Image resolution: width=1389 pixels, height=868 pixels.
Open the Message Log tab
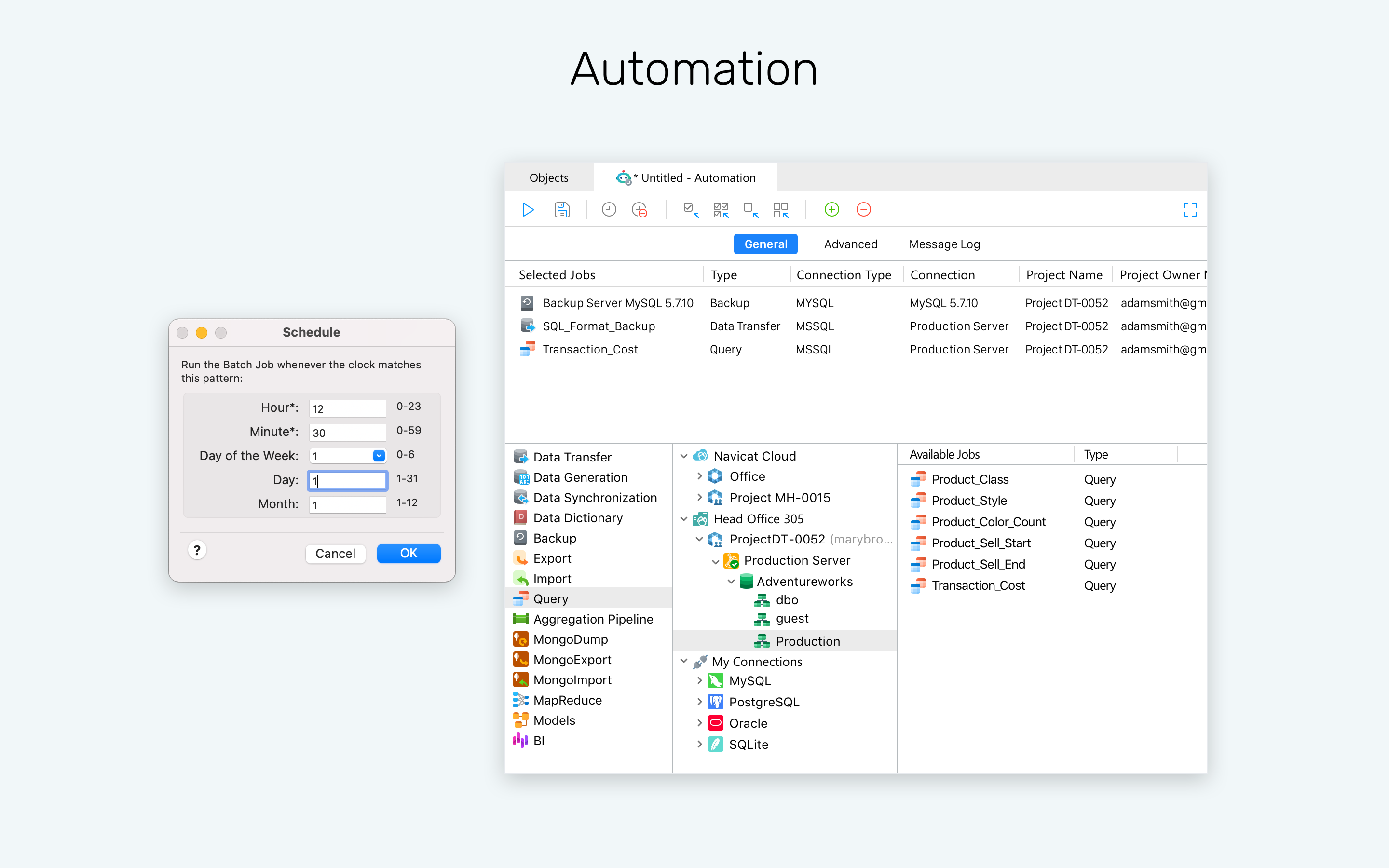944,244
